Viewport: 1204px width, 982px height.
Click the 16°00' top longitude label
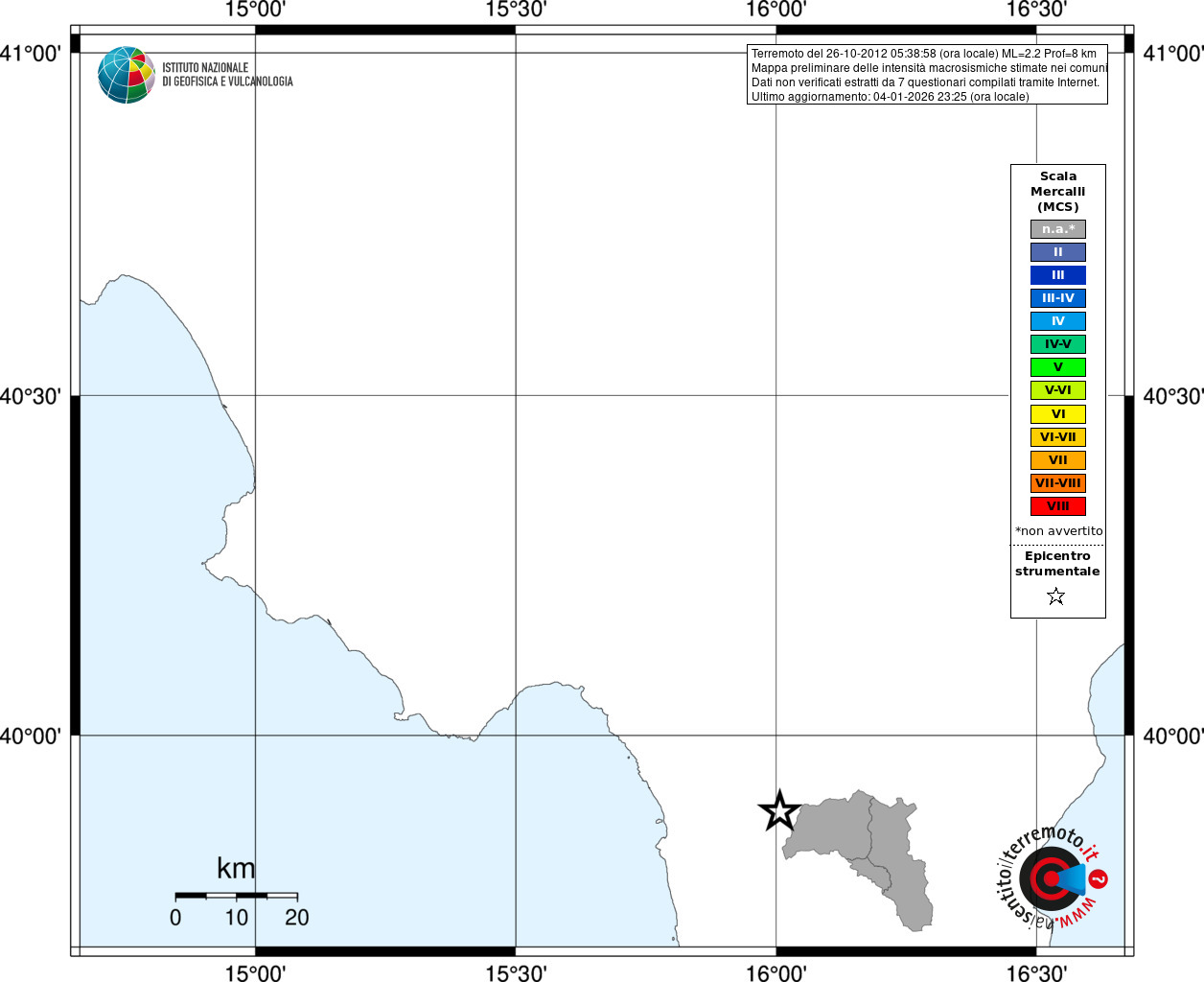(776, 10)
